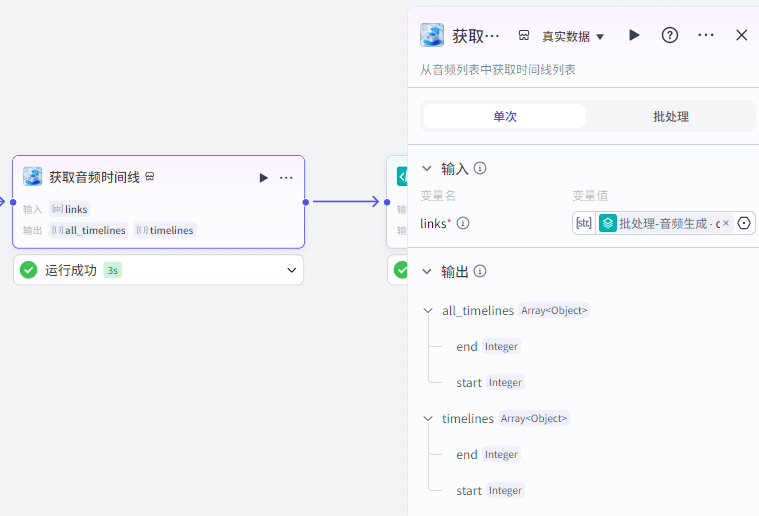The height and width of the screenshot is (516, 759).
Task: Click the teal layers icon in the links value
Action: click(607, 223)
